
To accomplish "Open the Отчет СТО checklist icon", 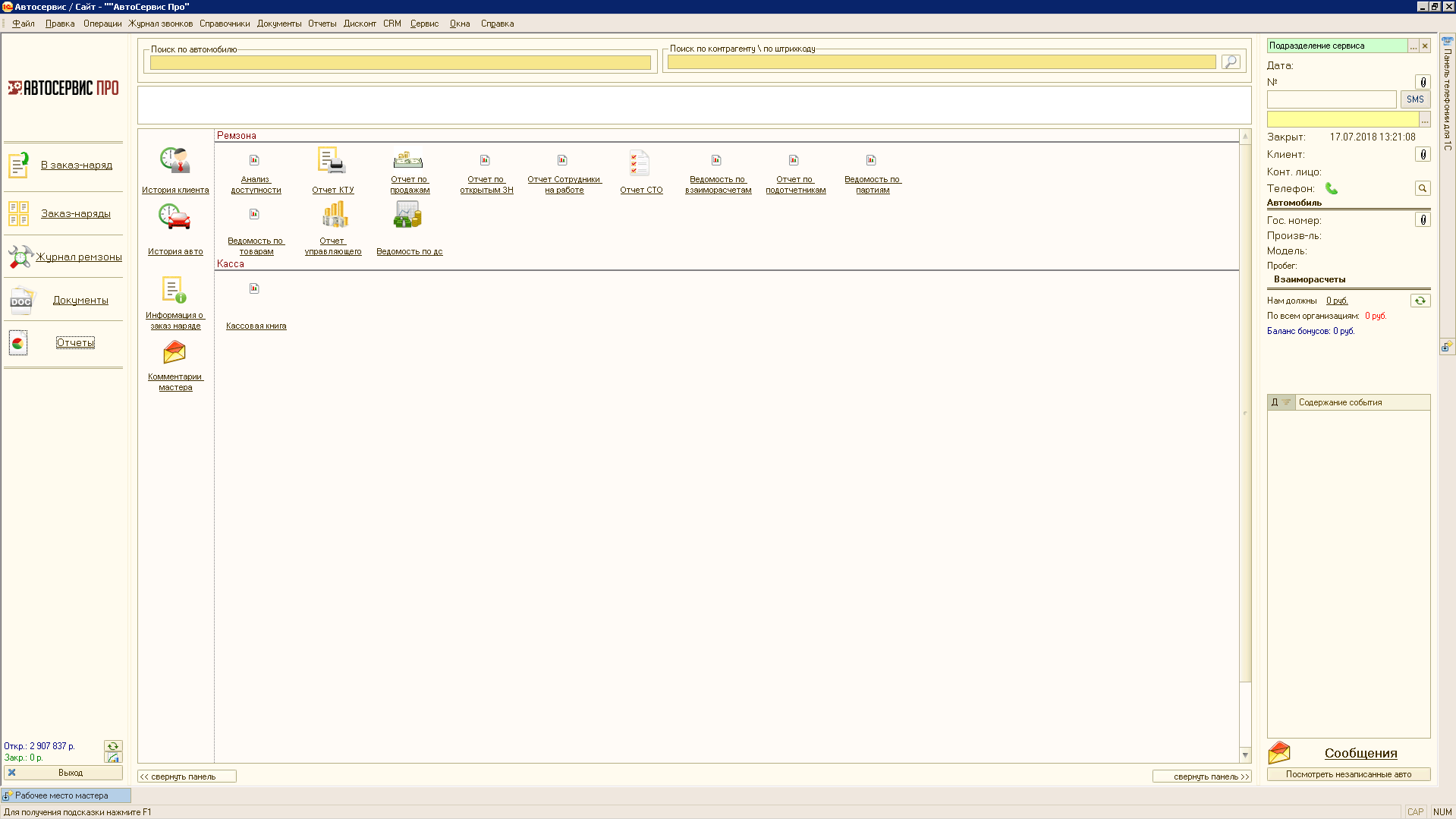I will pyautogui.click(x=640, y=162).
